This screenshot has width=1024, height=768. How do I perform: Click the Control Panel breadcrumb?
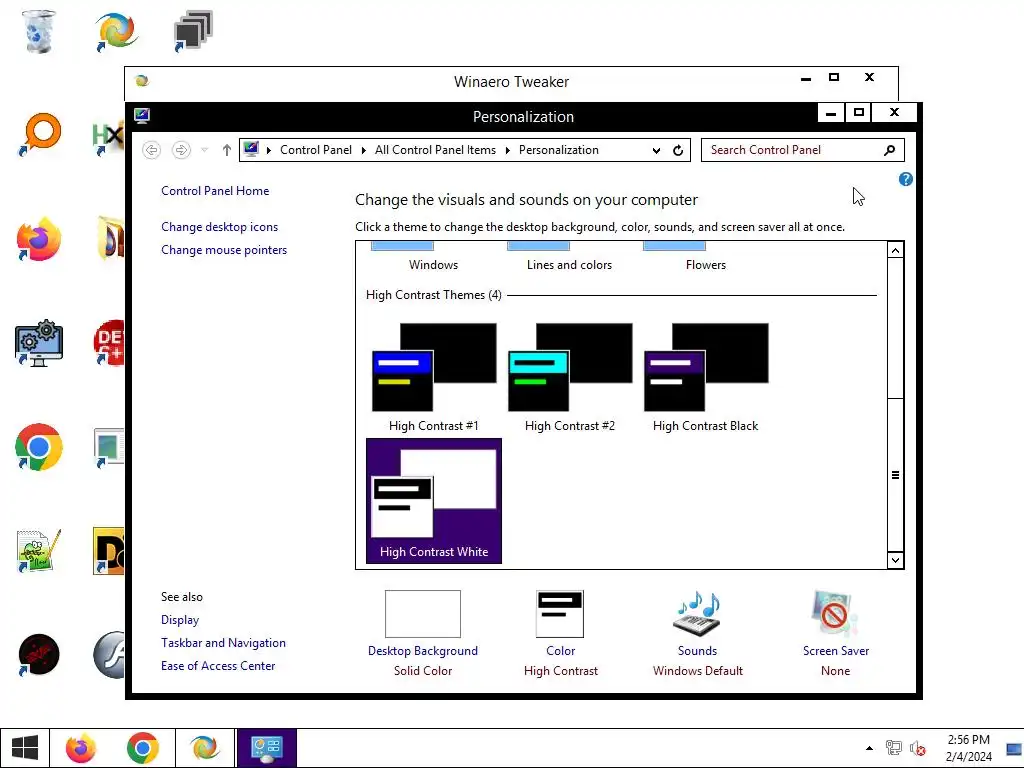[x=316, y=150]
